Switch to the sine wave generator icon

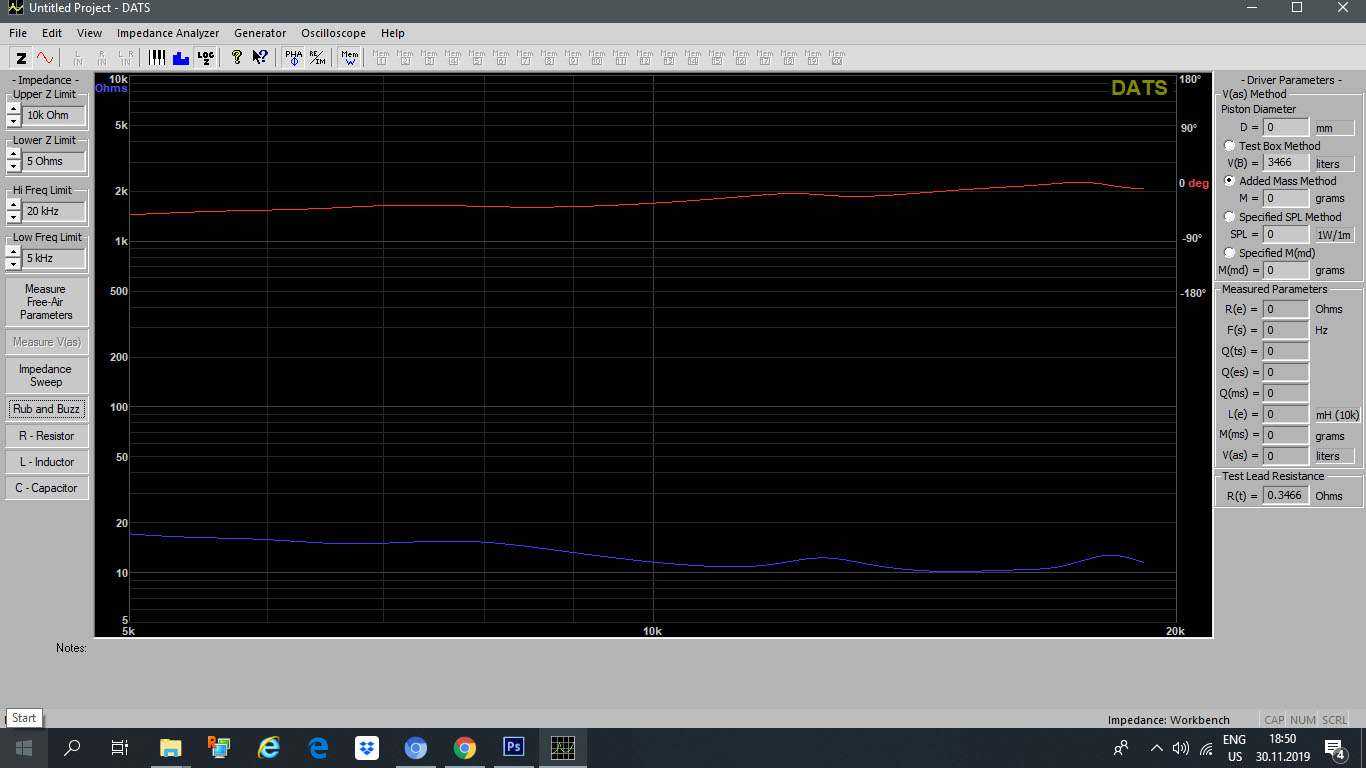[x=45, y=58]
